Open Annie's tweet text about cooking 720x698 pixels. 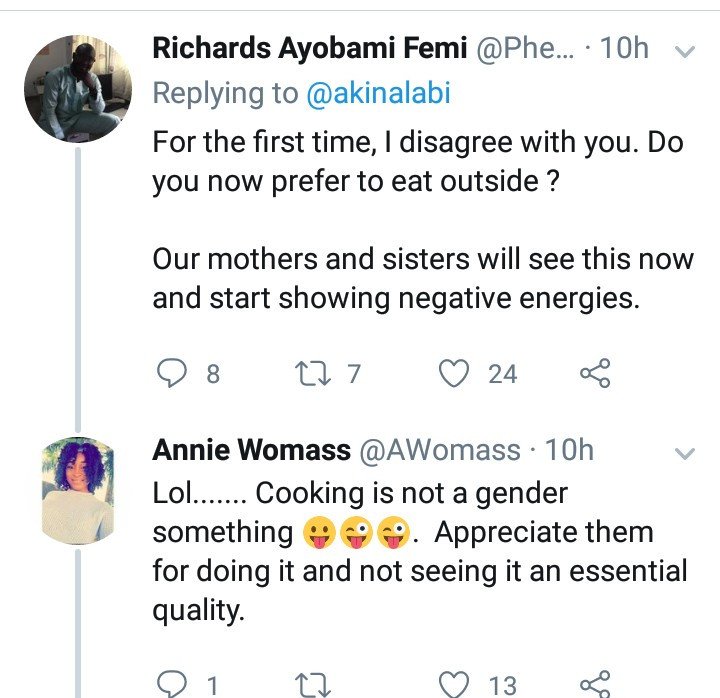[420, 552]
